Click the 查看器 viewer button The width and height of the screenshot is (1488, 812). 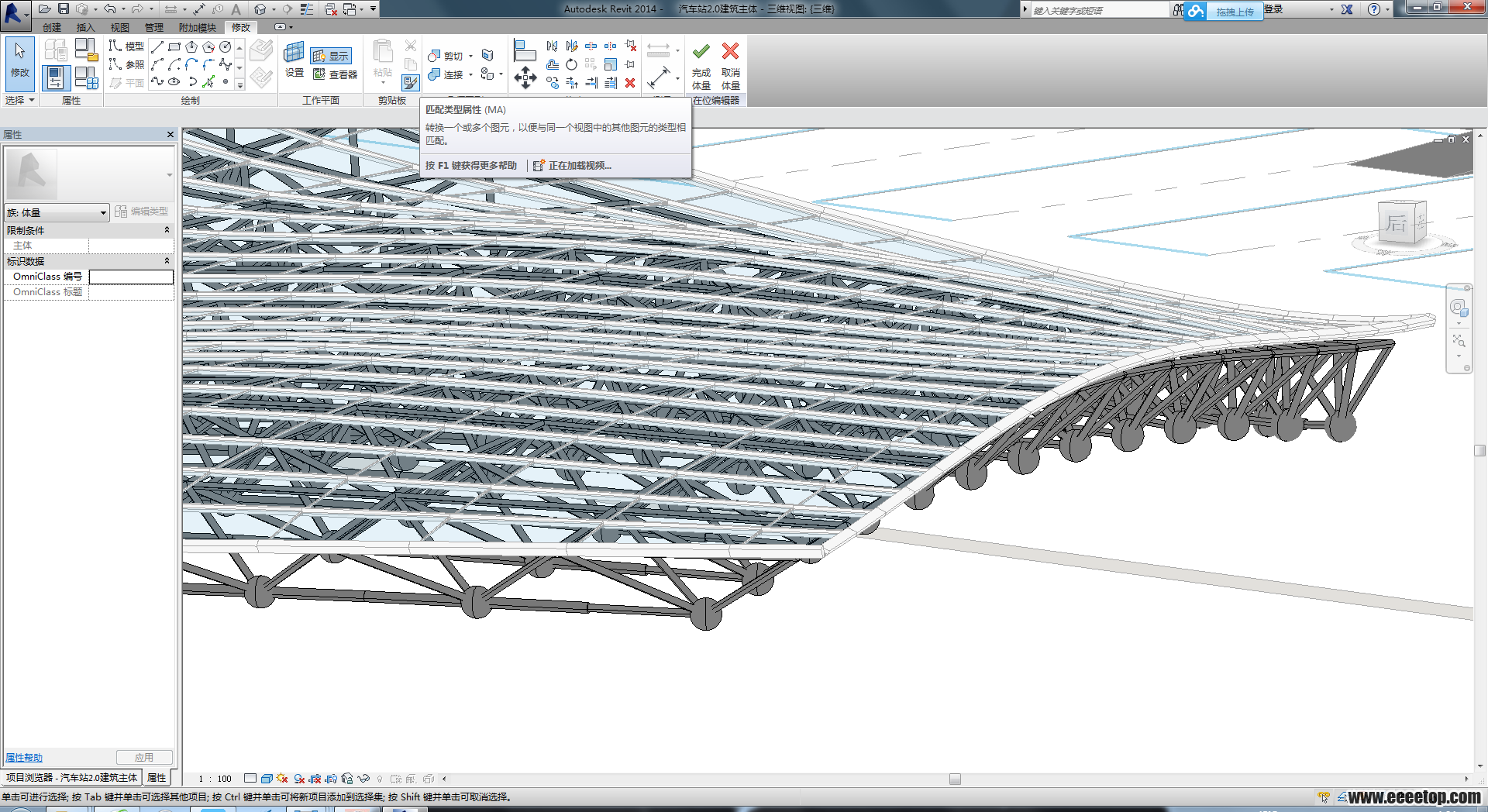tap(335, 74)
